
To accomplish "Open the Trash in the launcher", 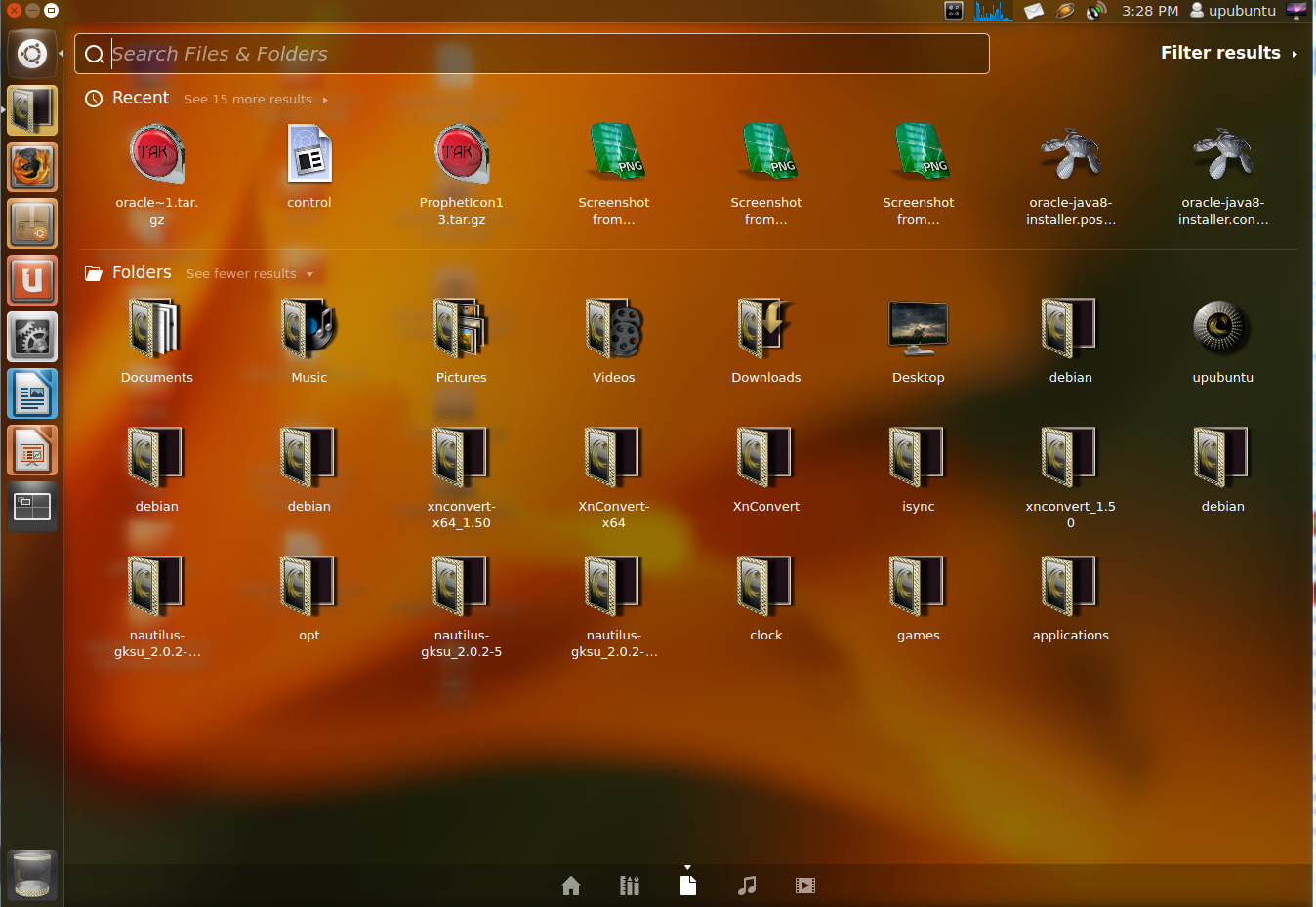I will 32,876.
